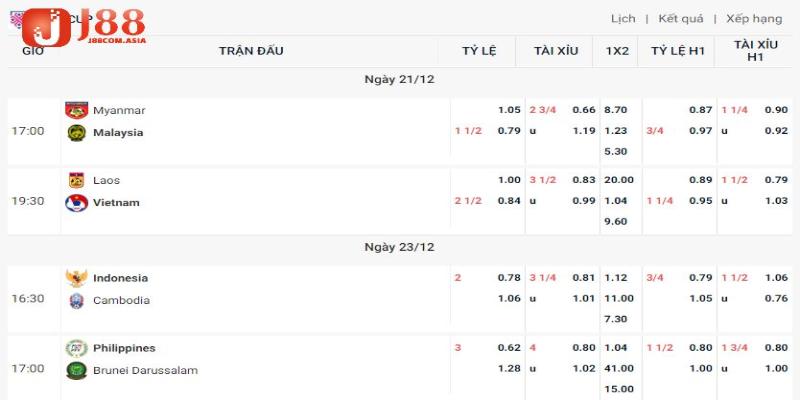The image size is (800, 400).
Task: Click the Malaysia team crest
Action: [77, 133]
